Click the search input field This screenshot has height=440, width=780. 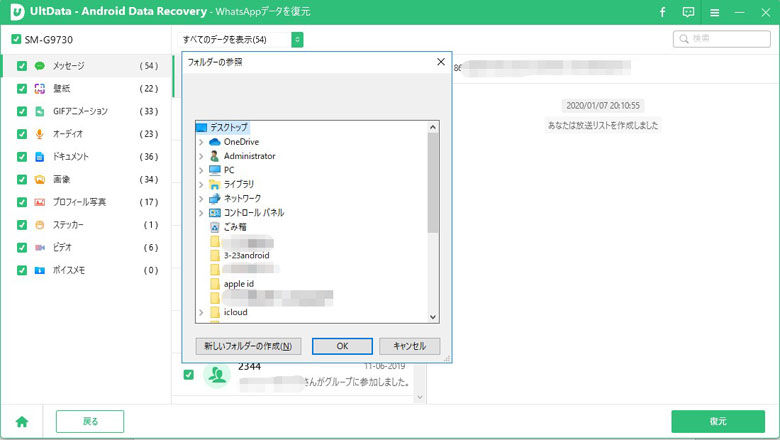(722, 39)
